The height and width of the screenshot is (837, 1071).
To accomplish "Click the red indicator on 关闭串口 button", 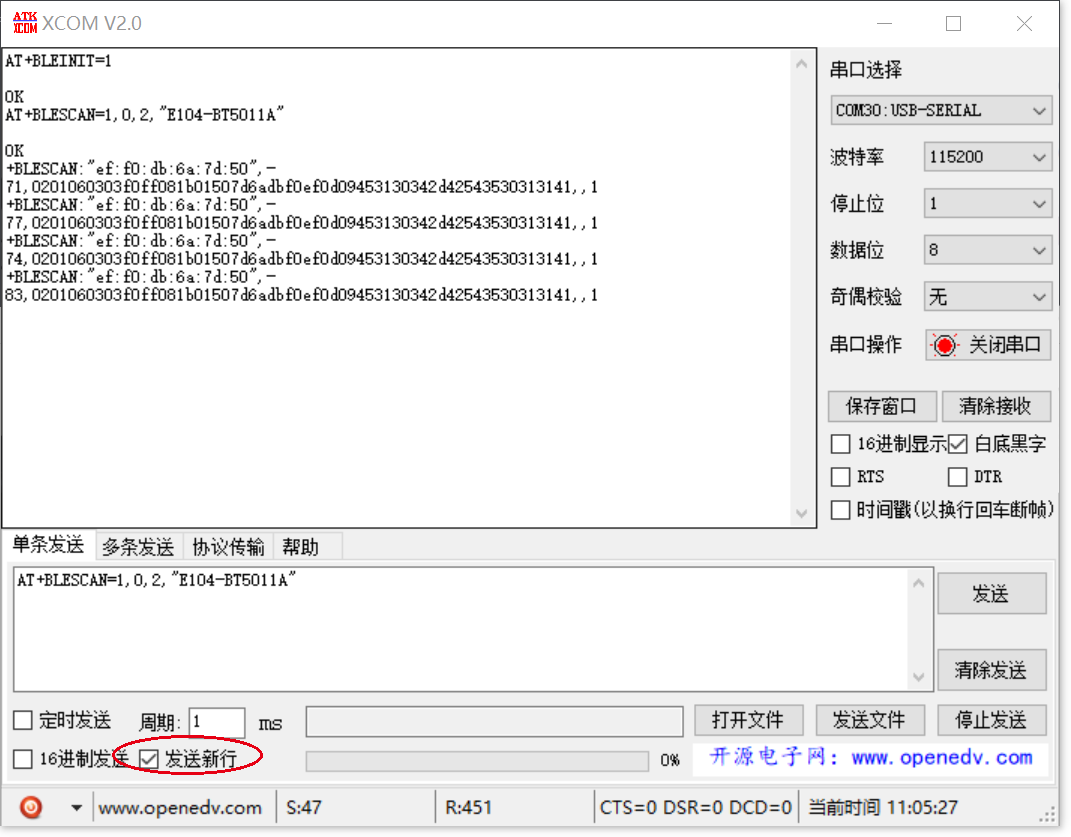I will pos(944,344).
